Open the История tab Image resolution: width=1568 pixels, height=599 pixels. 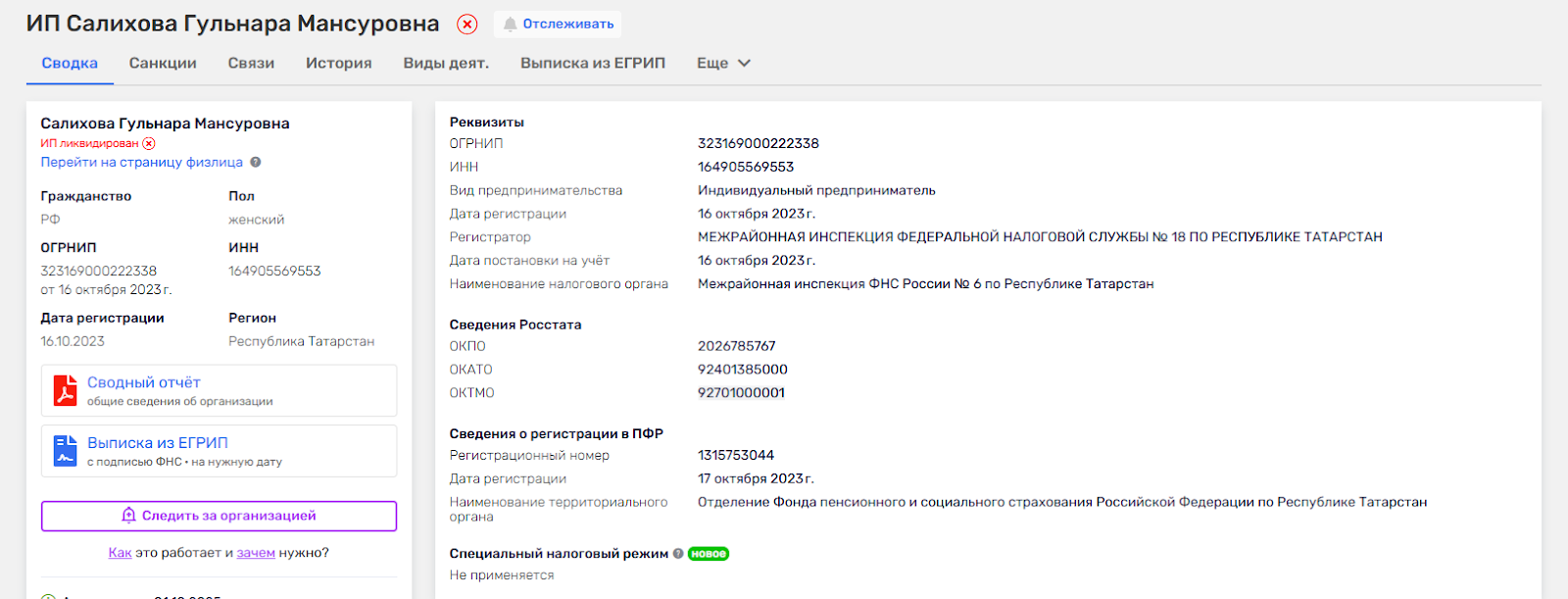coord(339,63)
